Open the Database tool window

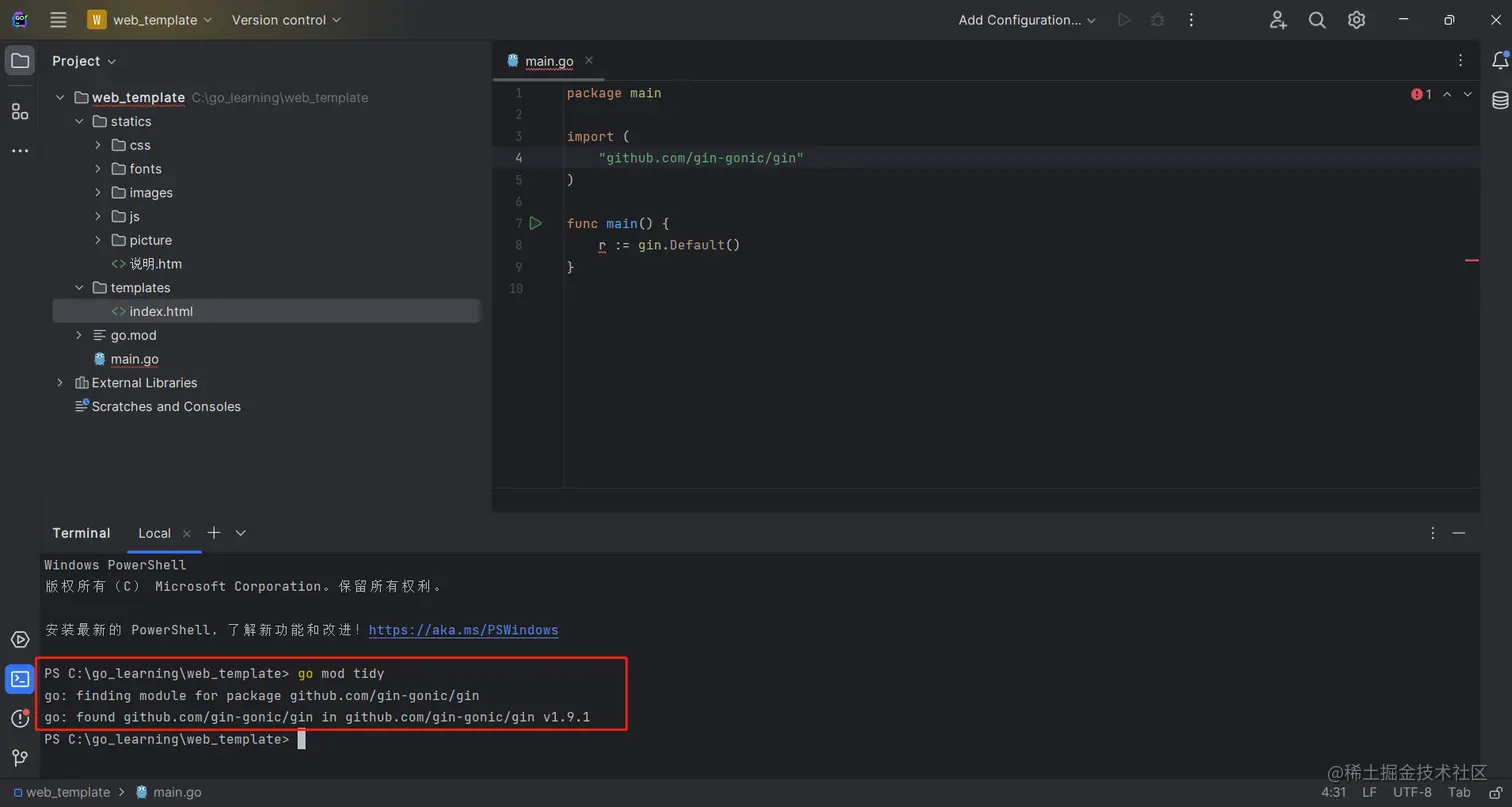[x=1500, y=100]
